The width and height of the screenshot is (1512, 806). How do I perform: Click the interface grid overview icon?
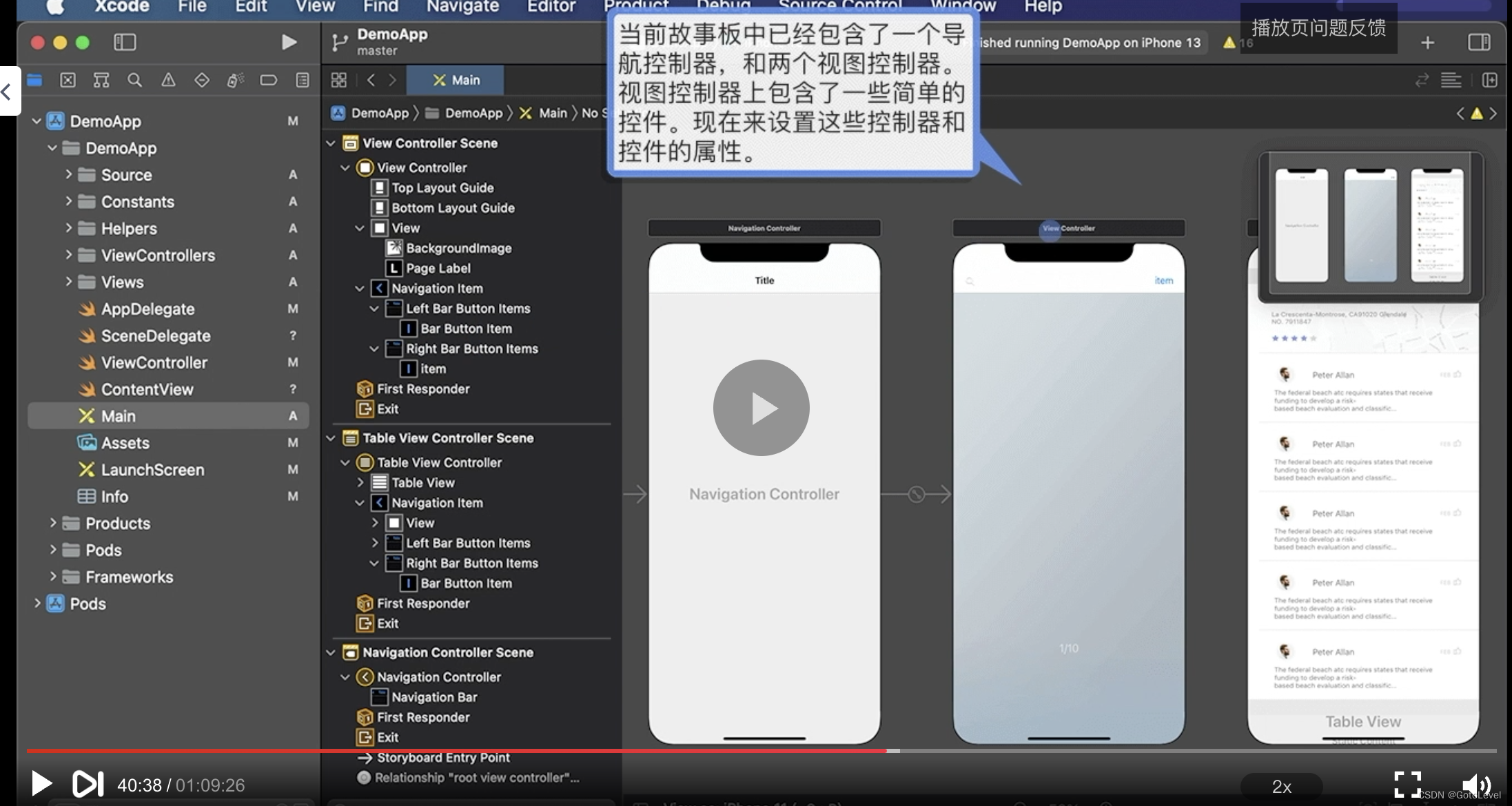[338, 79]
